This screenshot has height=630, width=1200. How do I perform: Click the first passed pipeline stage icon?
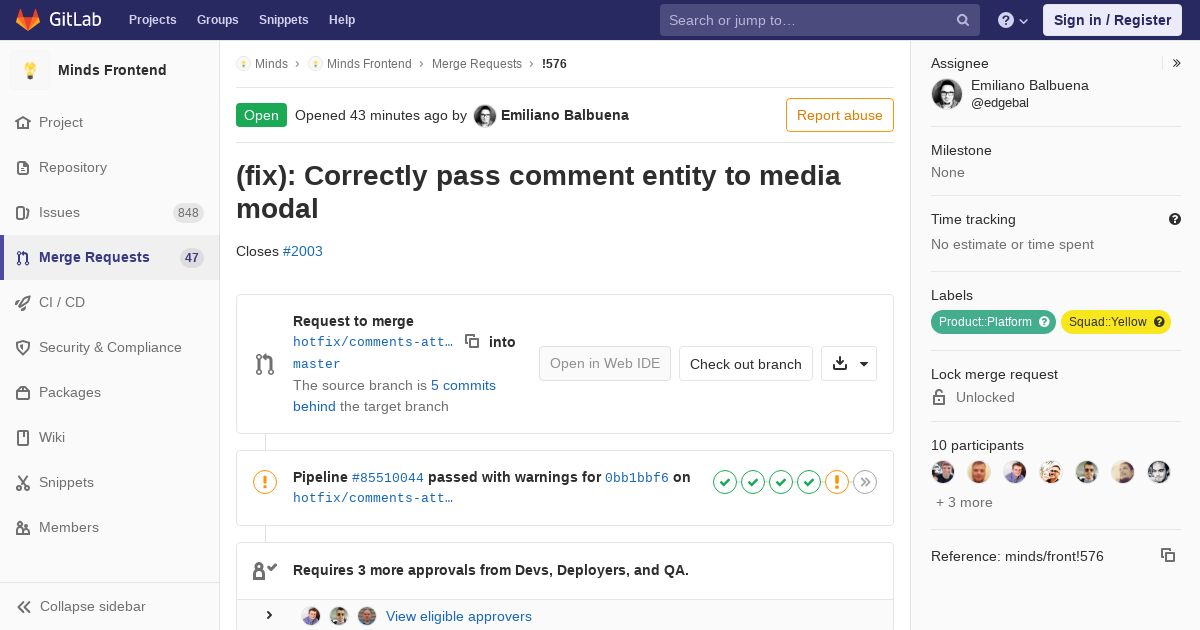tap(725, 483)
